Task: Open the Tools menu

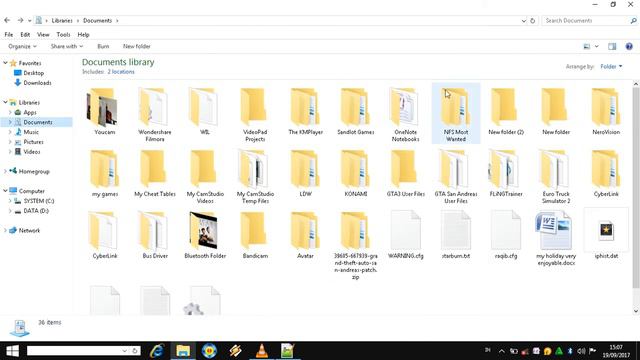Action: (63, 35)
